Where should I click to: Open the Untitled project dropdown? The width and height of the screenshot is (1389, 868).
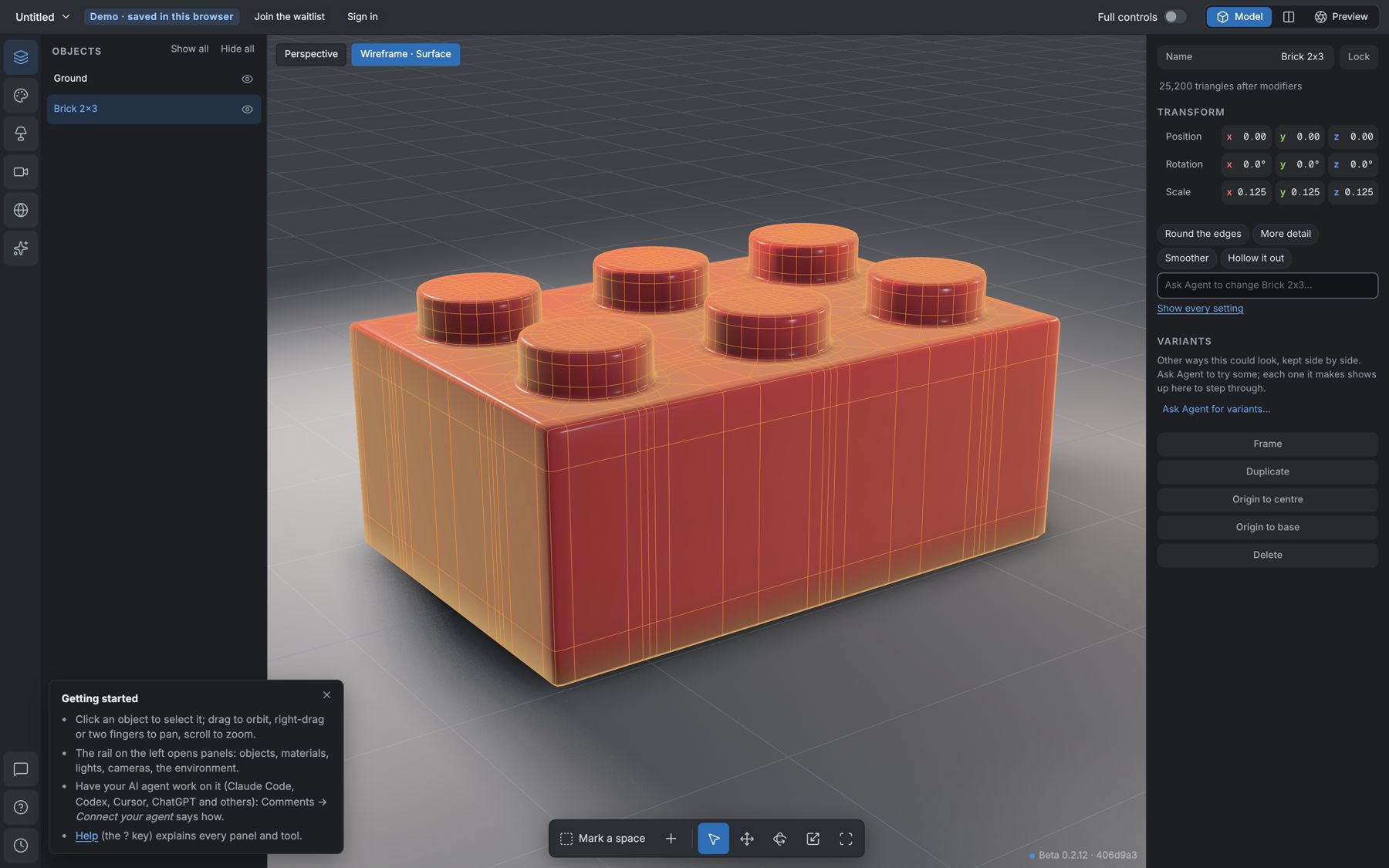click(43, 17)
